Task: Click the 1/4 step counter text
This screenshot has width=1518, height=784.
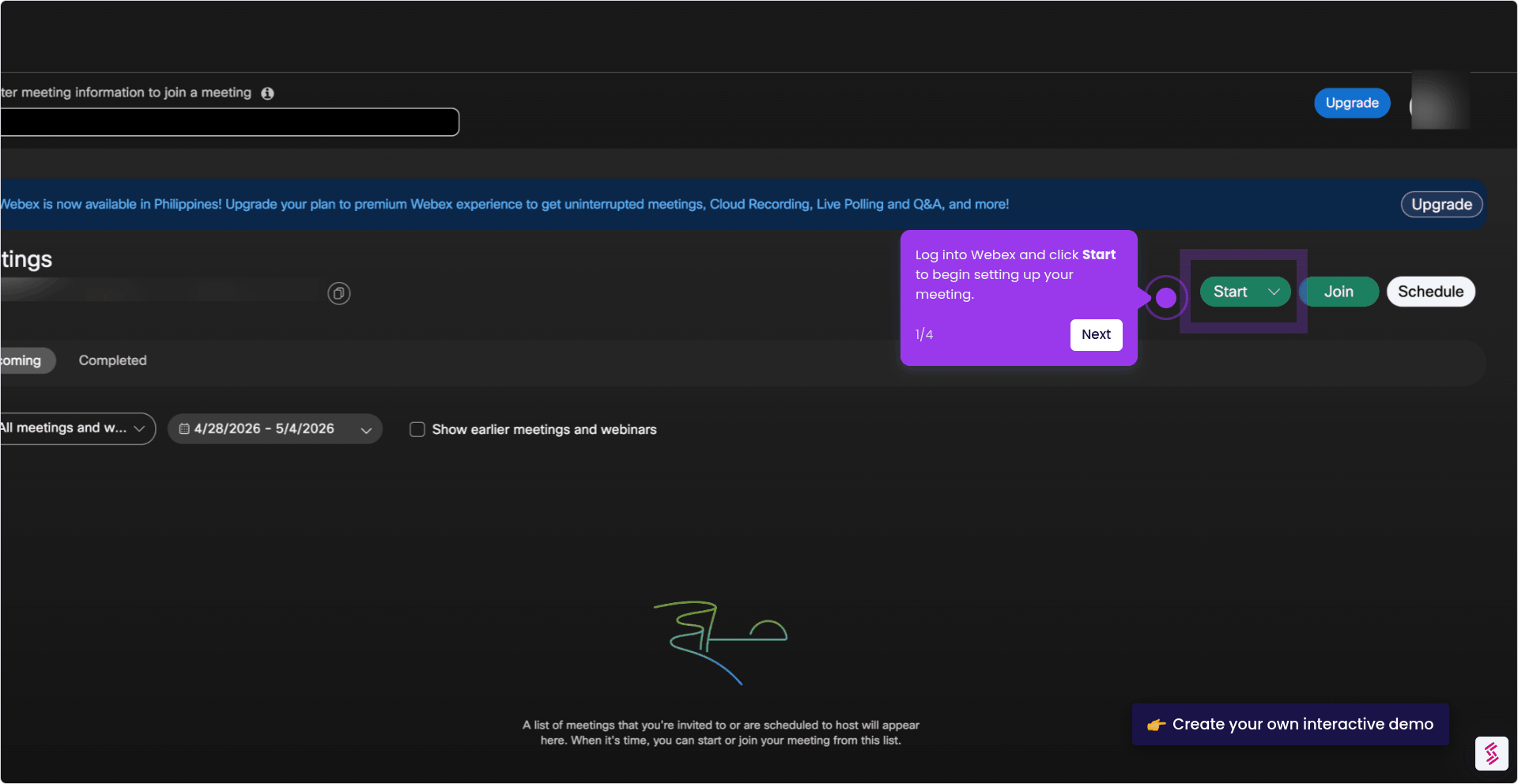Action: [924, 334]
